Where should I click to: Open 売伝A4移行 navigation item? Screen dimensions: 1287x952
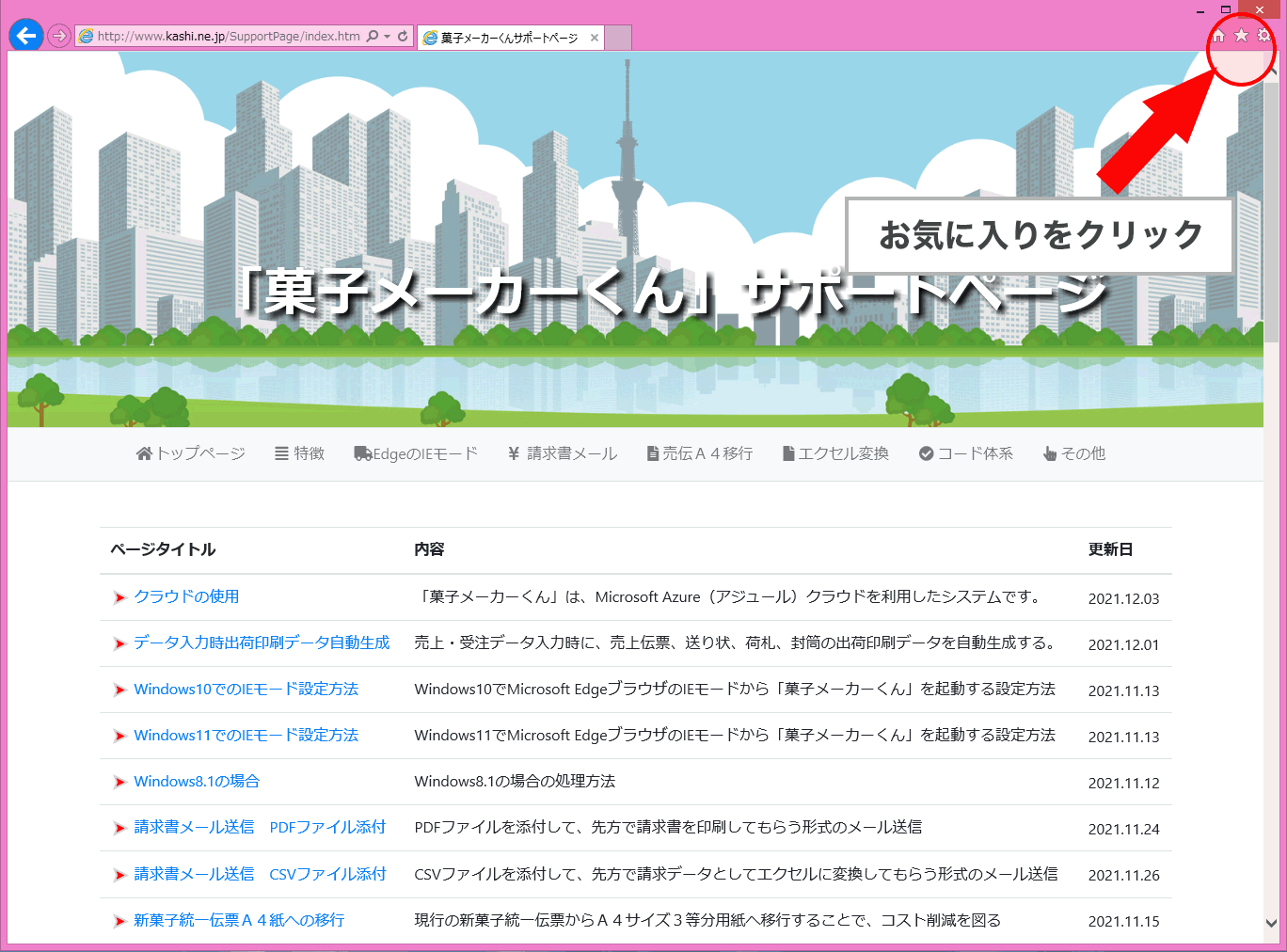coord(700,453)
